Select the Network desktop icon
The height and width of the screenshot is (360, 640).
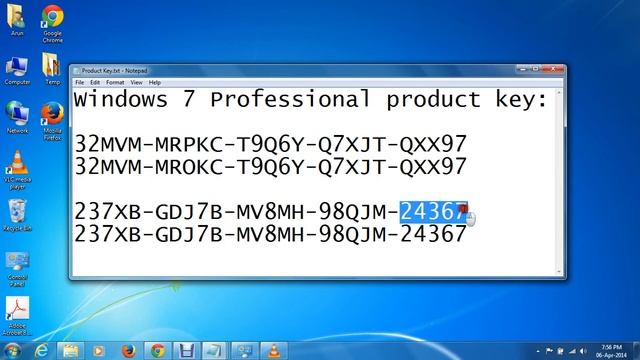point(17,117)
